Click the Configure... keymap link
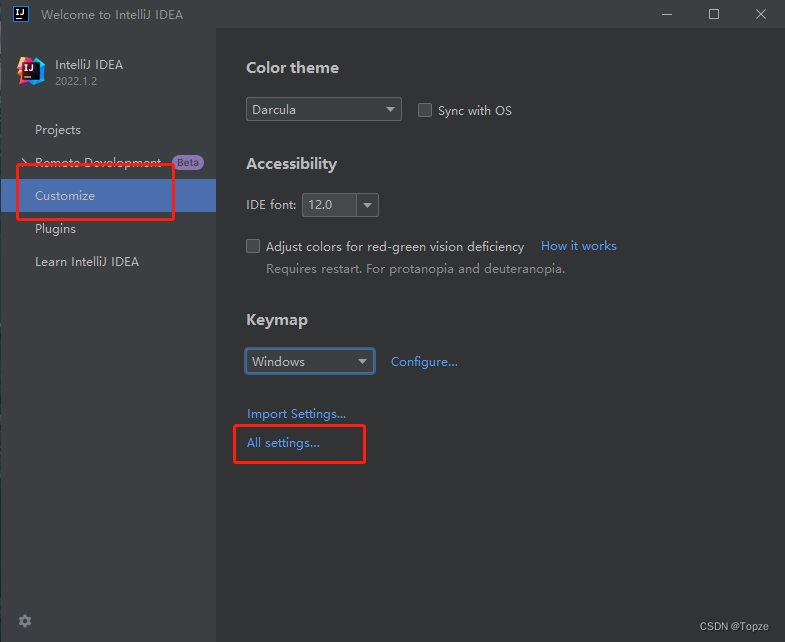 [x=424, y=362]
